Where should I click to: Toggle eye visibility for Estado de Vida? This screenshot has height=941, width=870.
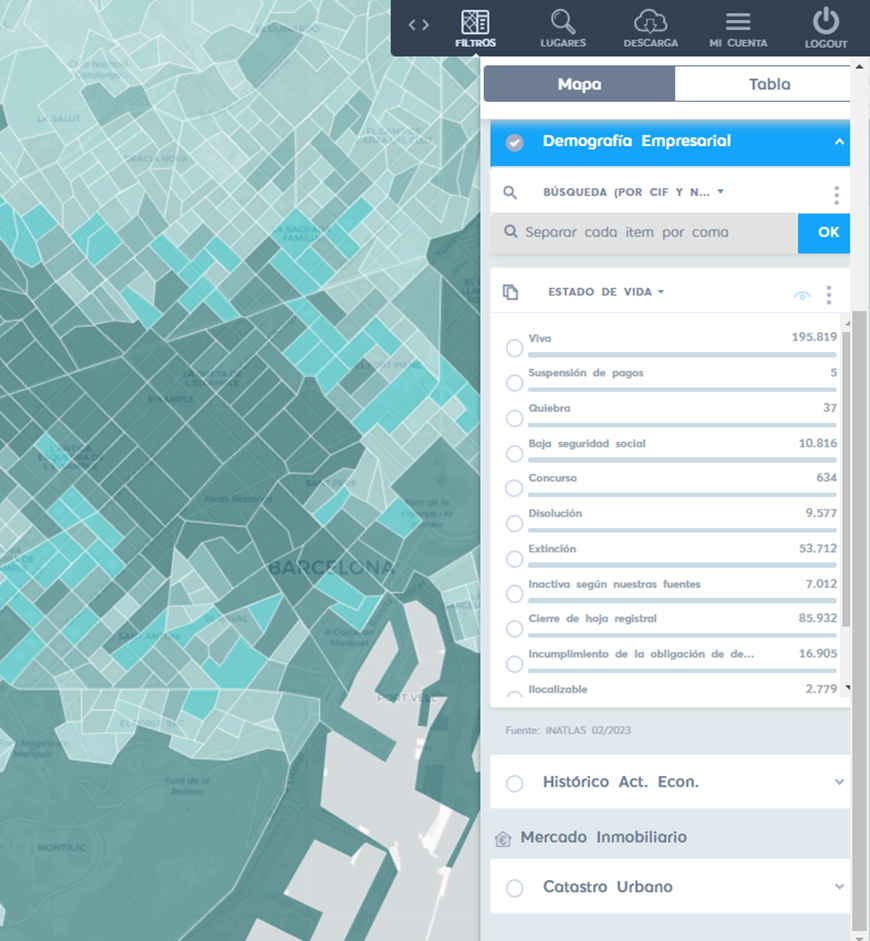(x=802, y=296)
